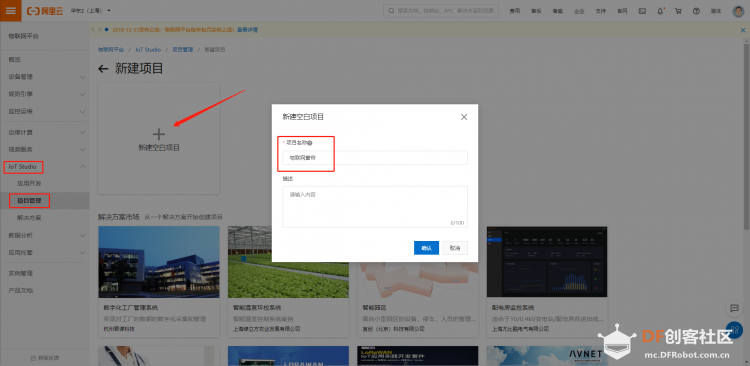Open 实例管理 in the sidebar
The image size is (750, 366).
pos(21,273)
